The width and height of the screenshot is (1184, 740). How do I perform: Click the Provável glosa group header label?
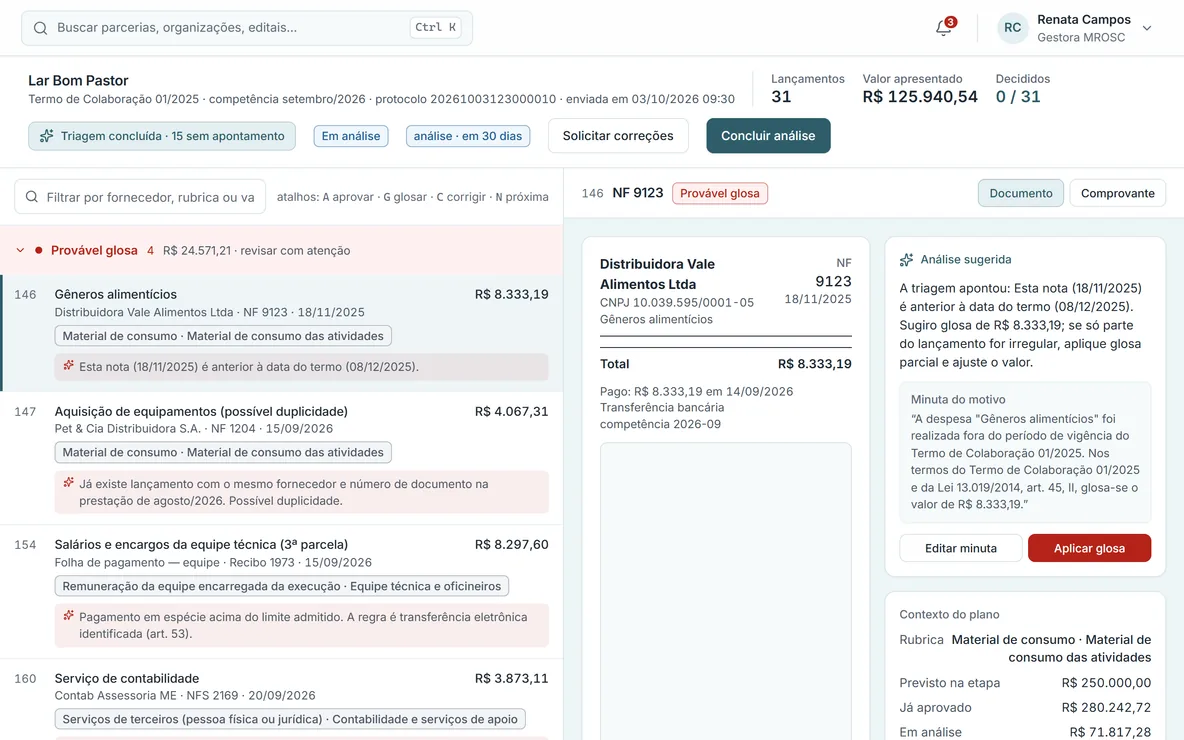(x=94, y=250)
